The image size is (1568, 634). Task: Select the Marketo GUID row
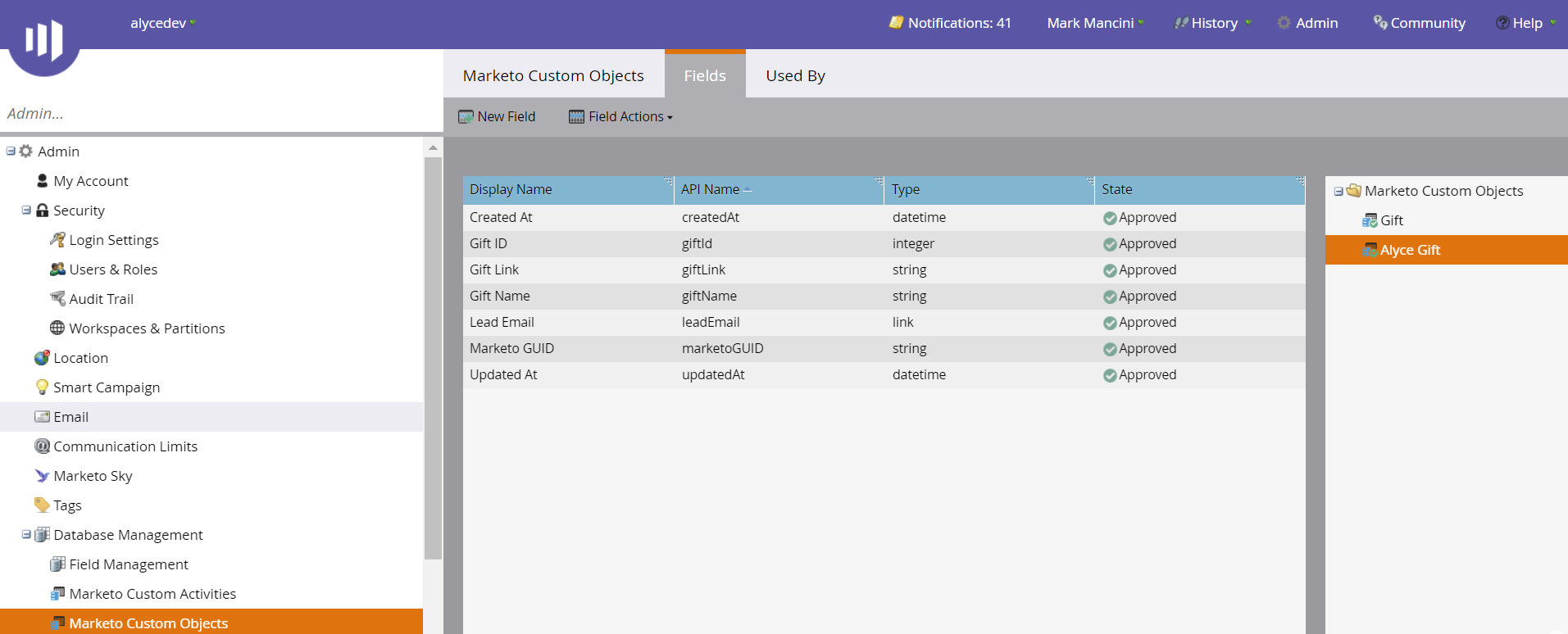(x=884, y=348)
